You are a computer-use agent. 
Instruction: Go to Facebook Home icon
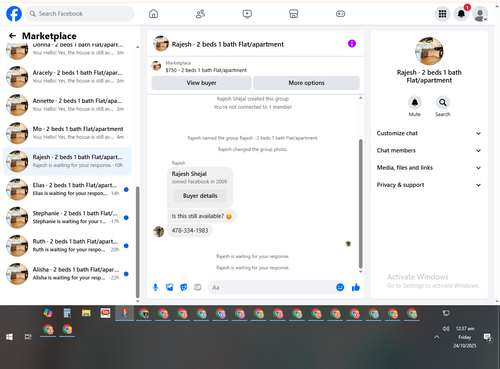pos(153,14)
